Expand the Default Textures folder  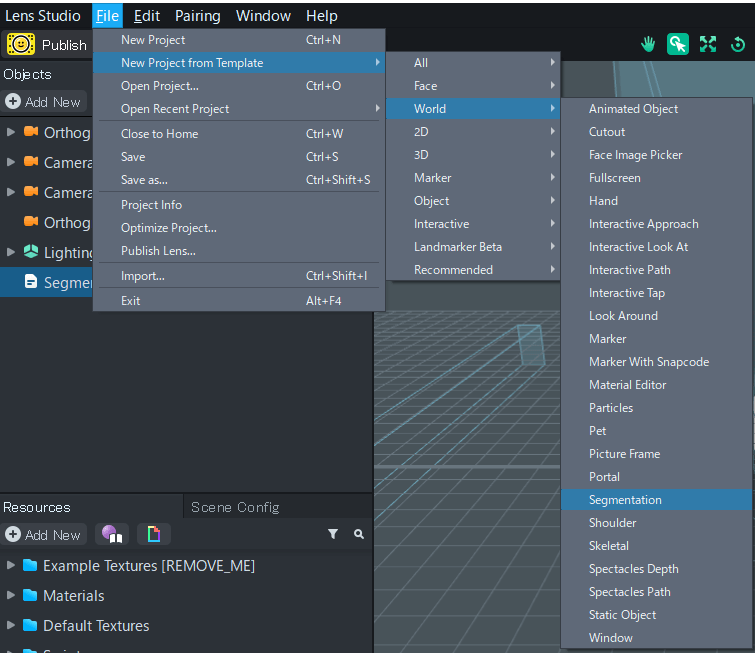coord(11,626)
